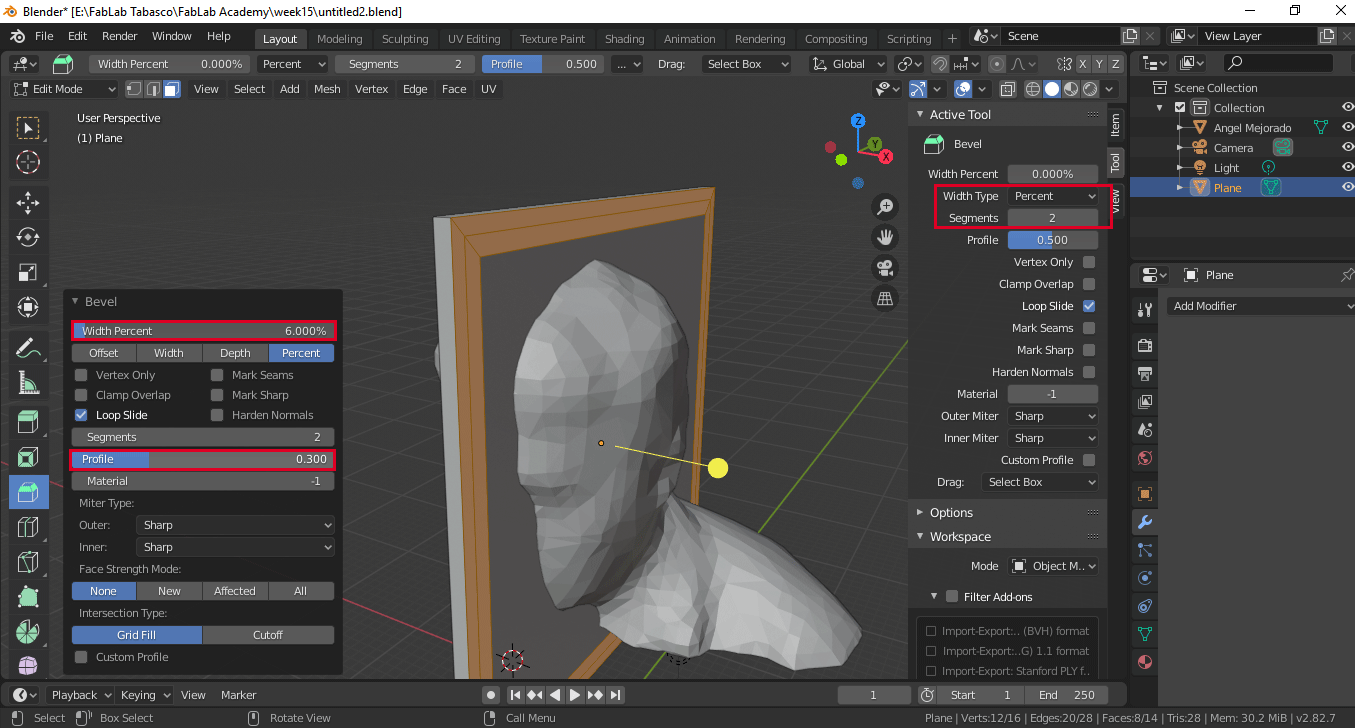Disable the Loop Slide checkbox in Active Tool
This screenshot has width=1355, height=728.
(1089, 306)
